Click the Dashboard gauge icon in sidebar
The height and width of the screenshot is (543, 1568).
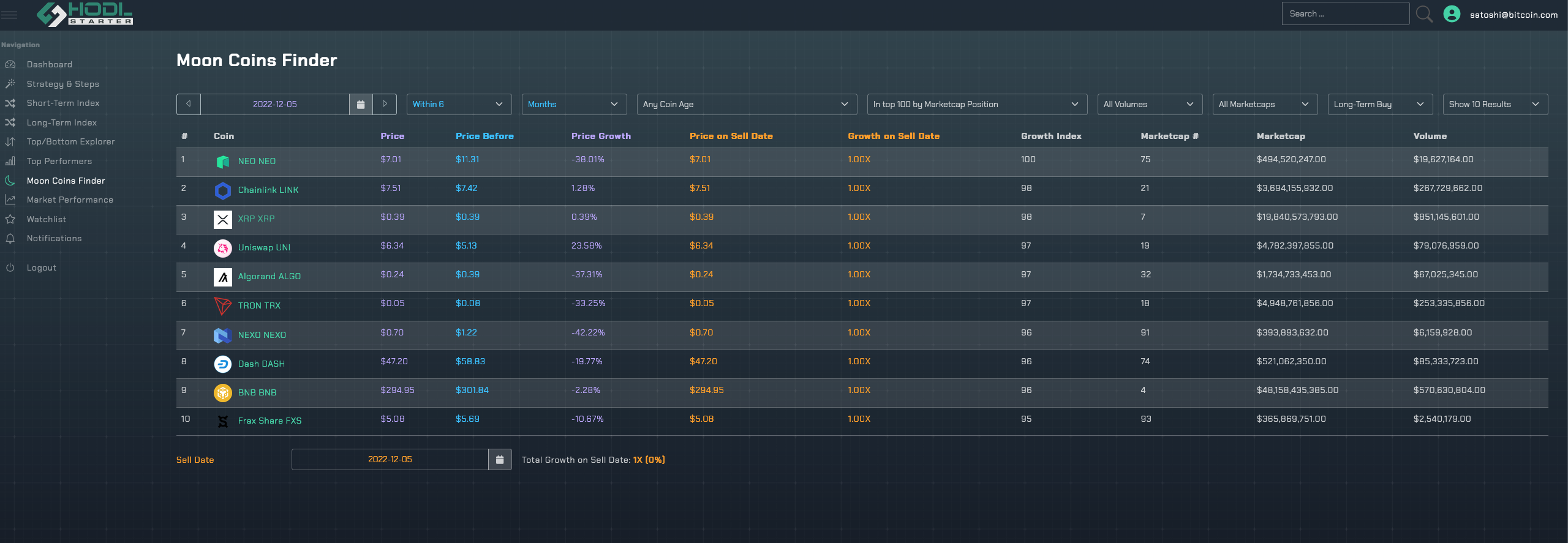pos(10,64)
